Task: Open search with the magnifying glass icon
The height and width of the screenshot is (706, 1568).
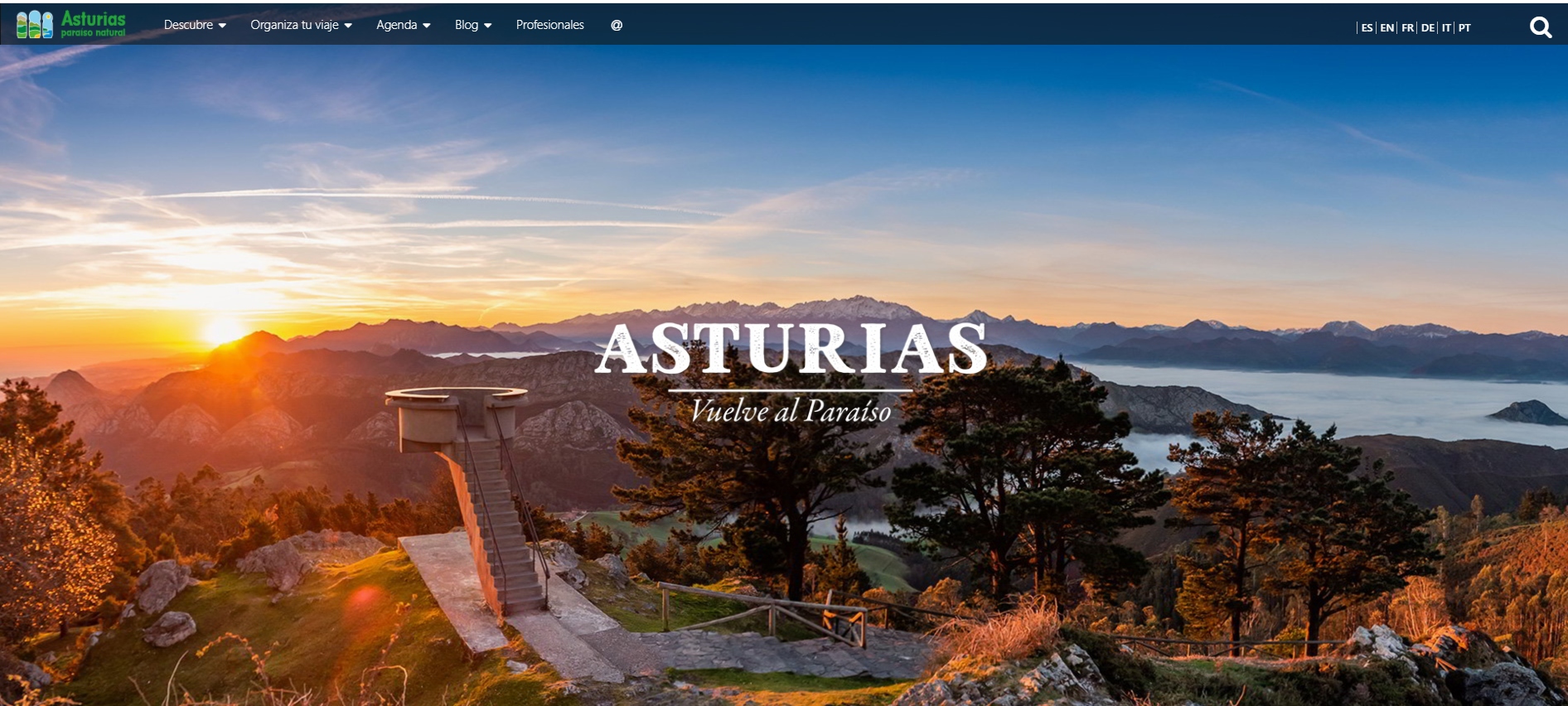Action: 1540,27
